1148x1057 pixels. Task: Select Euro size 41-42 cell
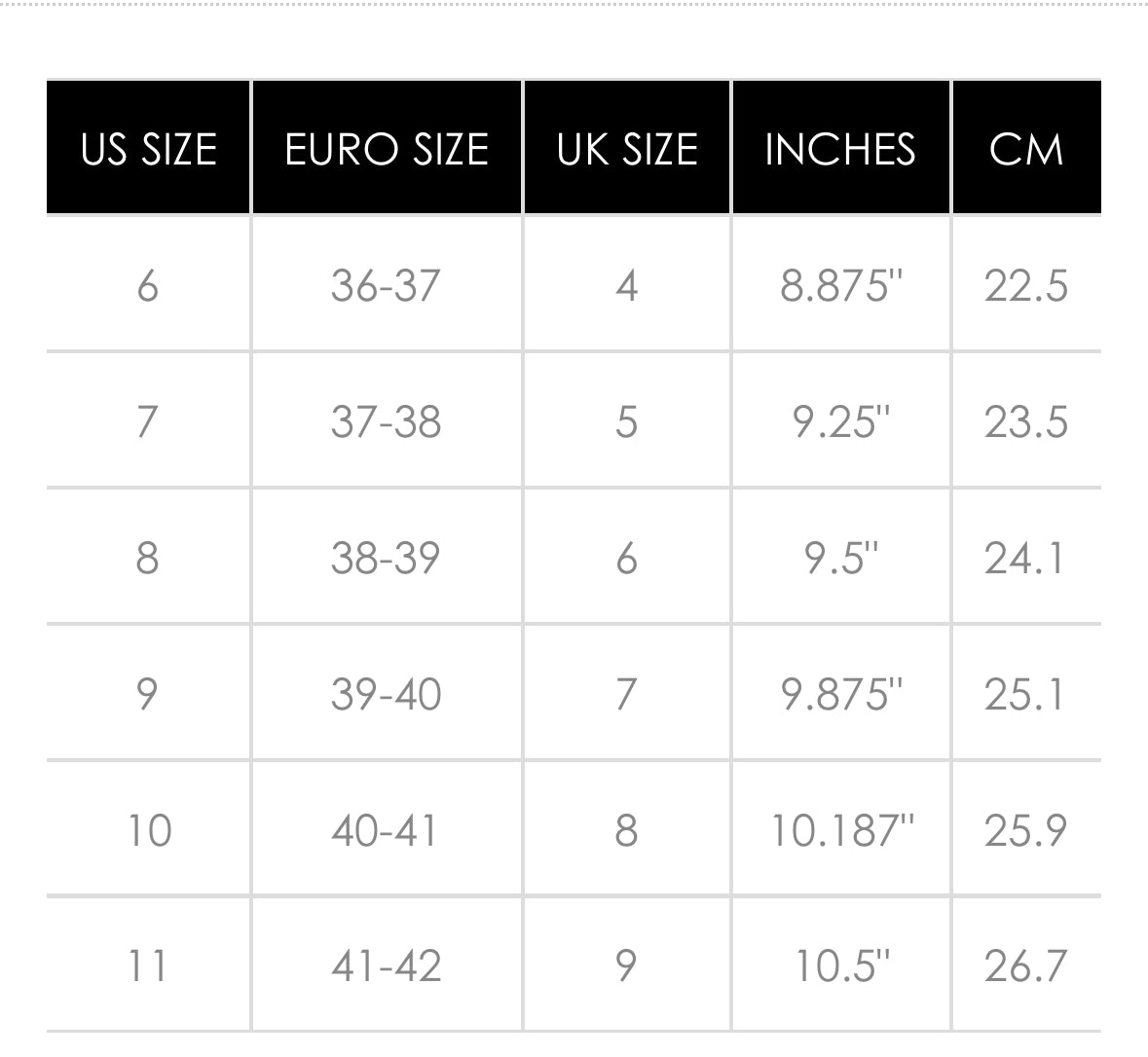[387, 966]
